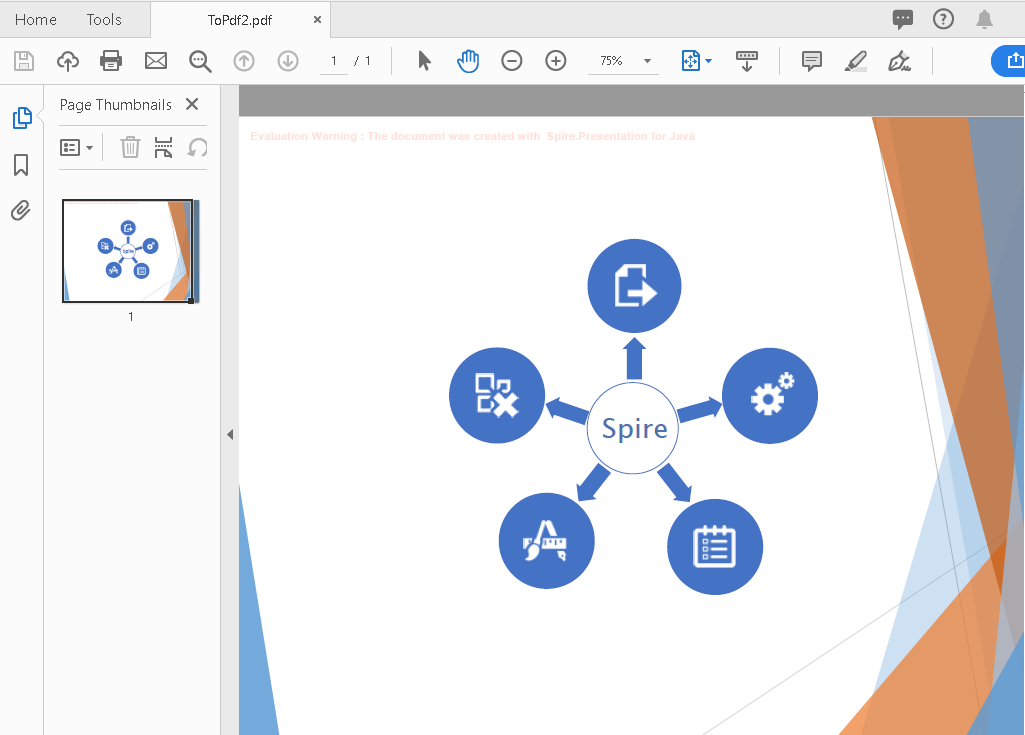This screenshot has width=1025, height=735.
Task: Click the Spire center circle in the document
Action: click(633, 428)
